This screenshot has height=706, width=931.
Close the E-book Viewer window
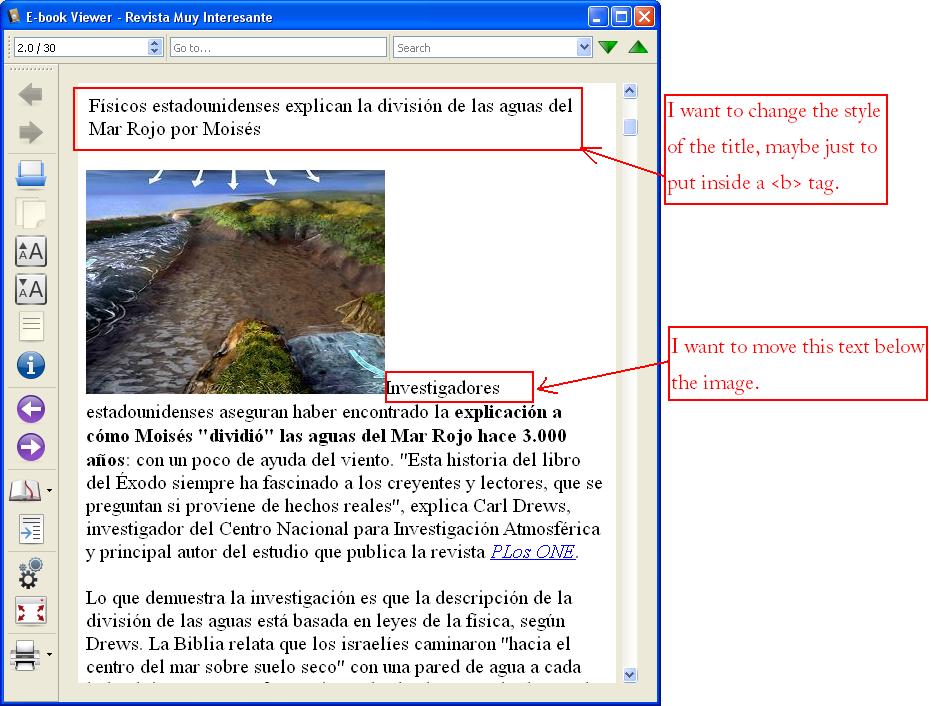click(x=644, y=17)
